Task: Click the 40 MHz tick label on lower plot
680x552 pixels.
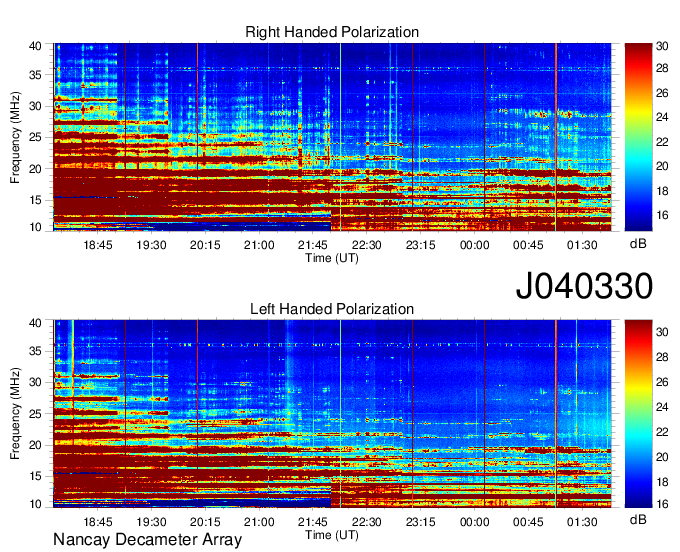Action: pyautogui.click(x=35, y=323)
